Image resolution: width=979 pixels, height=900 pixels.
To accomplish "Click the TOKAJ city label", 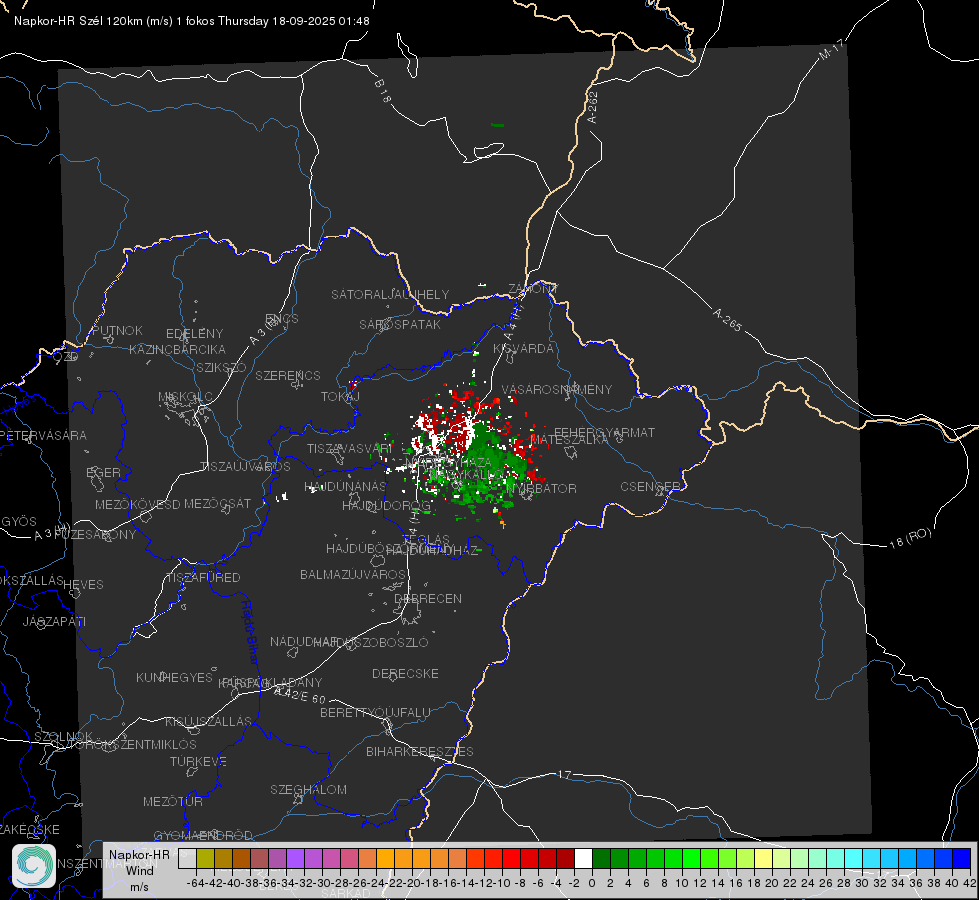I will pos(340,397).
